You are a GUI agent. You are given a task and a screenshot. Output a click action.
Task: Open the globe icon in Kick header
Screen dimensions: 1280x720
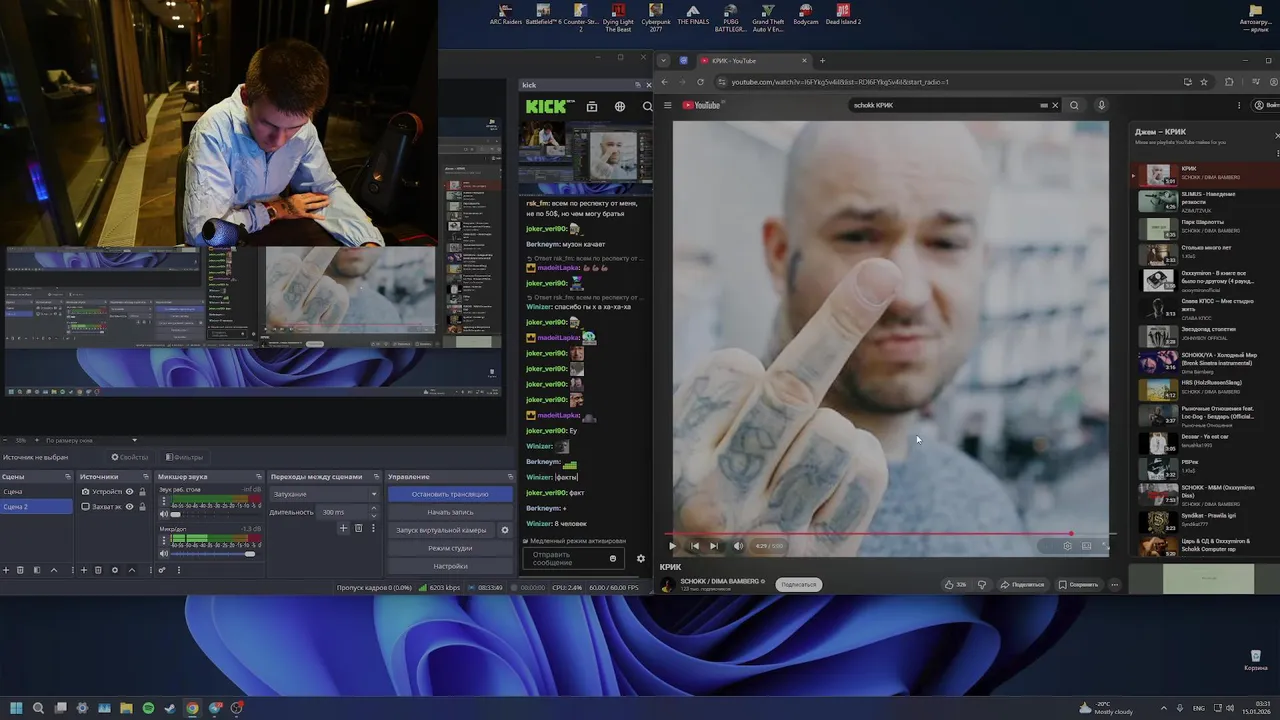pyautogui.click(x=620, y=106)
